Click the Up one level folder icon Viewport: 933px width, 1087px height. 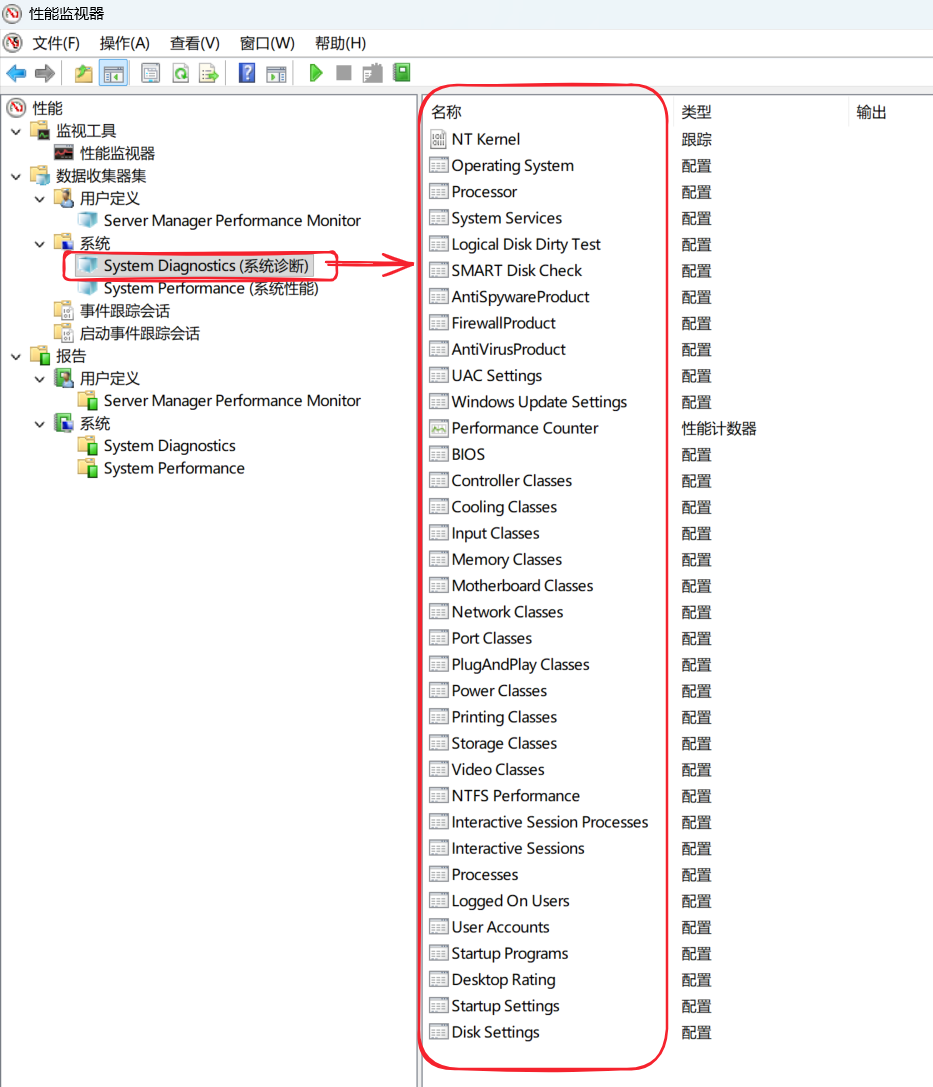[83, 73]
